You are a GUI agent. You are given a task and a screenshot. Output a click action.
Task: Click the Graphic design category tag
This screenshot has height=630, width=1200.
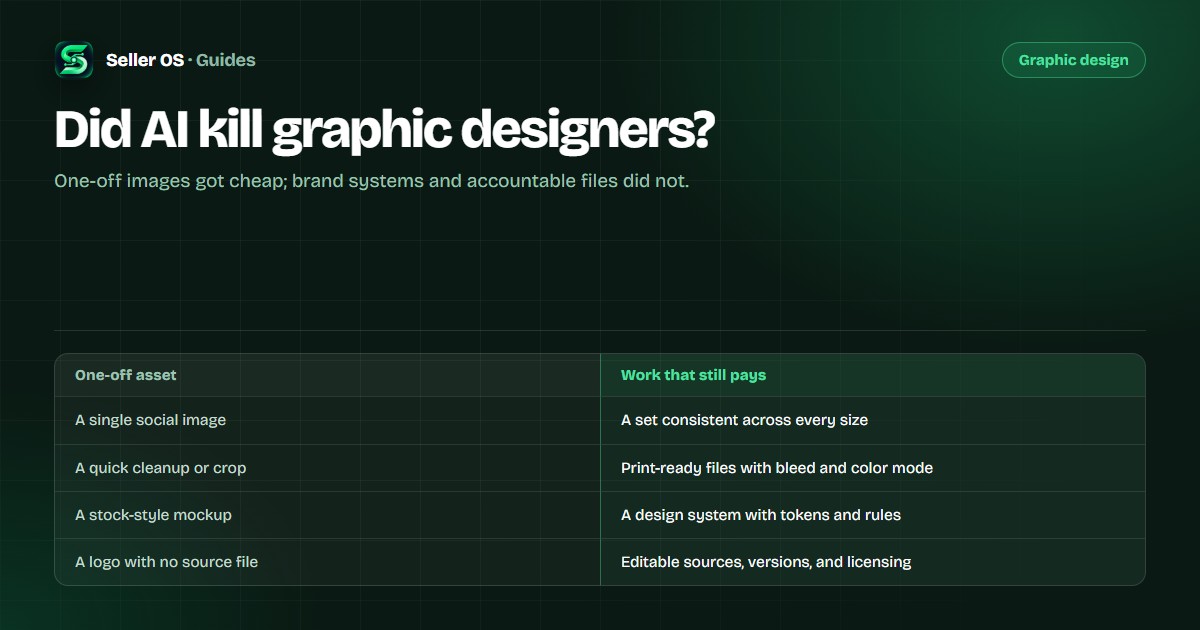pos(1073,60)
